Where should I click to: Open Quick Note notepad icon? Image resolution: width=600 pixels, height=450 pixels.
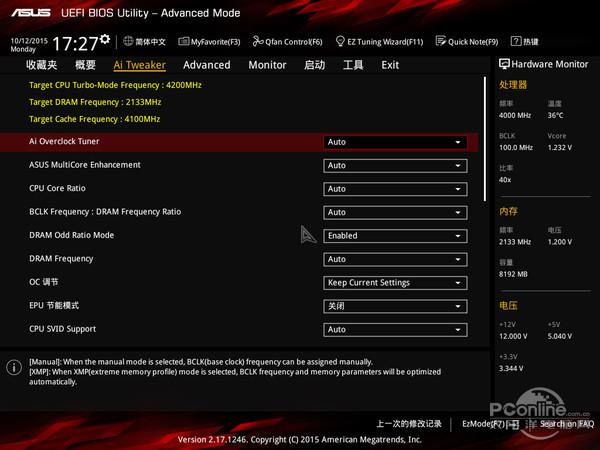click(x=441, y=41)
